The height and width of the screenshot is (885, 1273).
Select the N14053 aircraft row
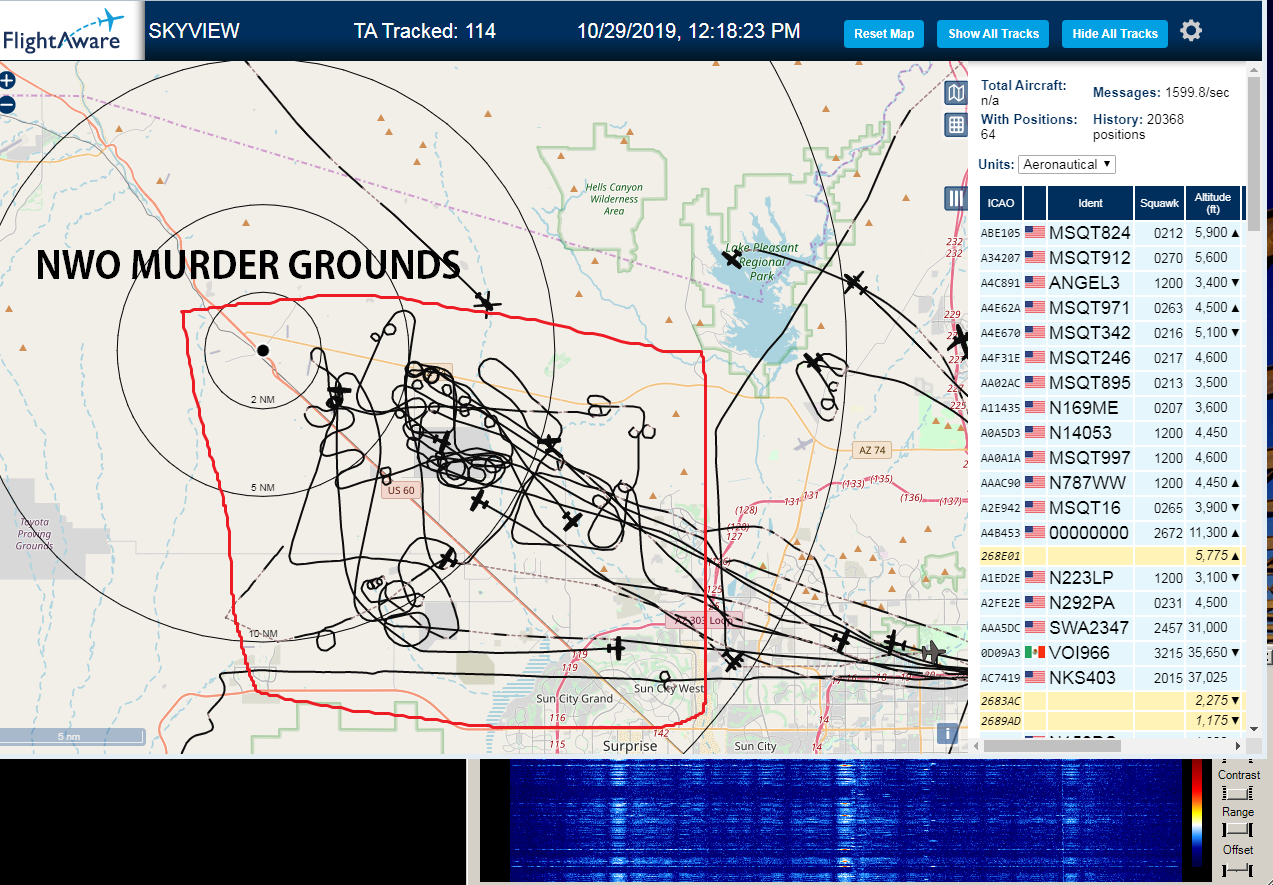click(x=1111, y=433)
